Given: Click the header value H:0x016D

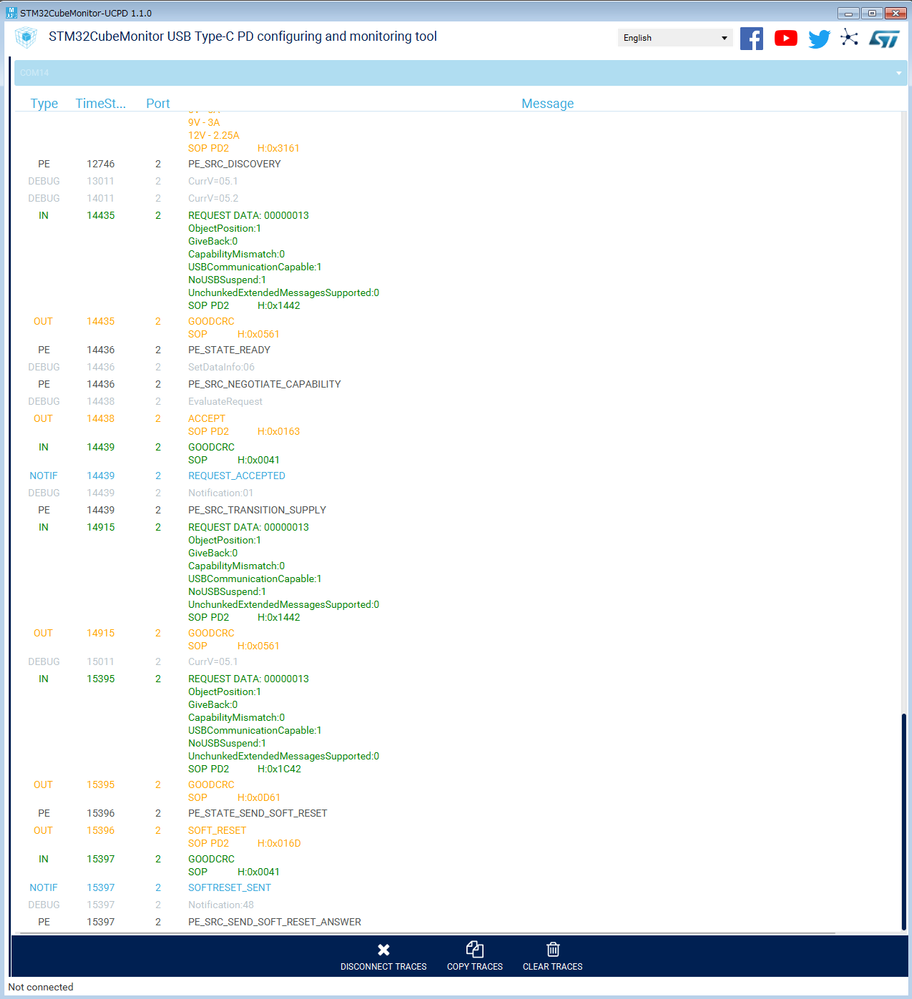Looking at the screenshot, I should (x=279, y=844).
